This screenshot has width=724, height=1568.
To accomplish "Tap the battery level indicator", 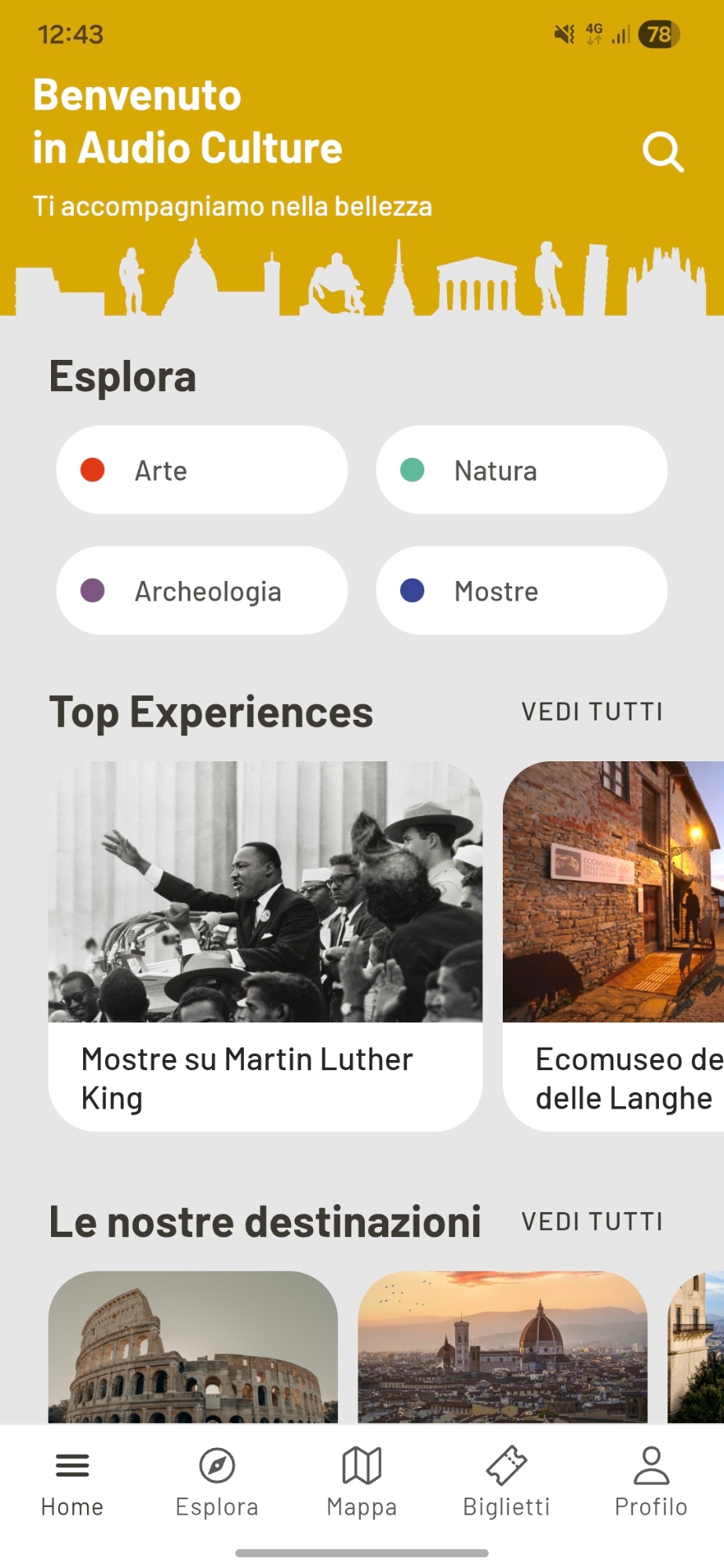I will [659, 34].
